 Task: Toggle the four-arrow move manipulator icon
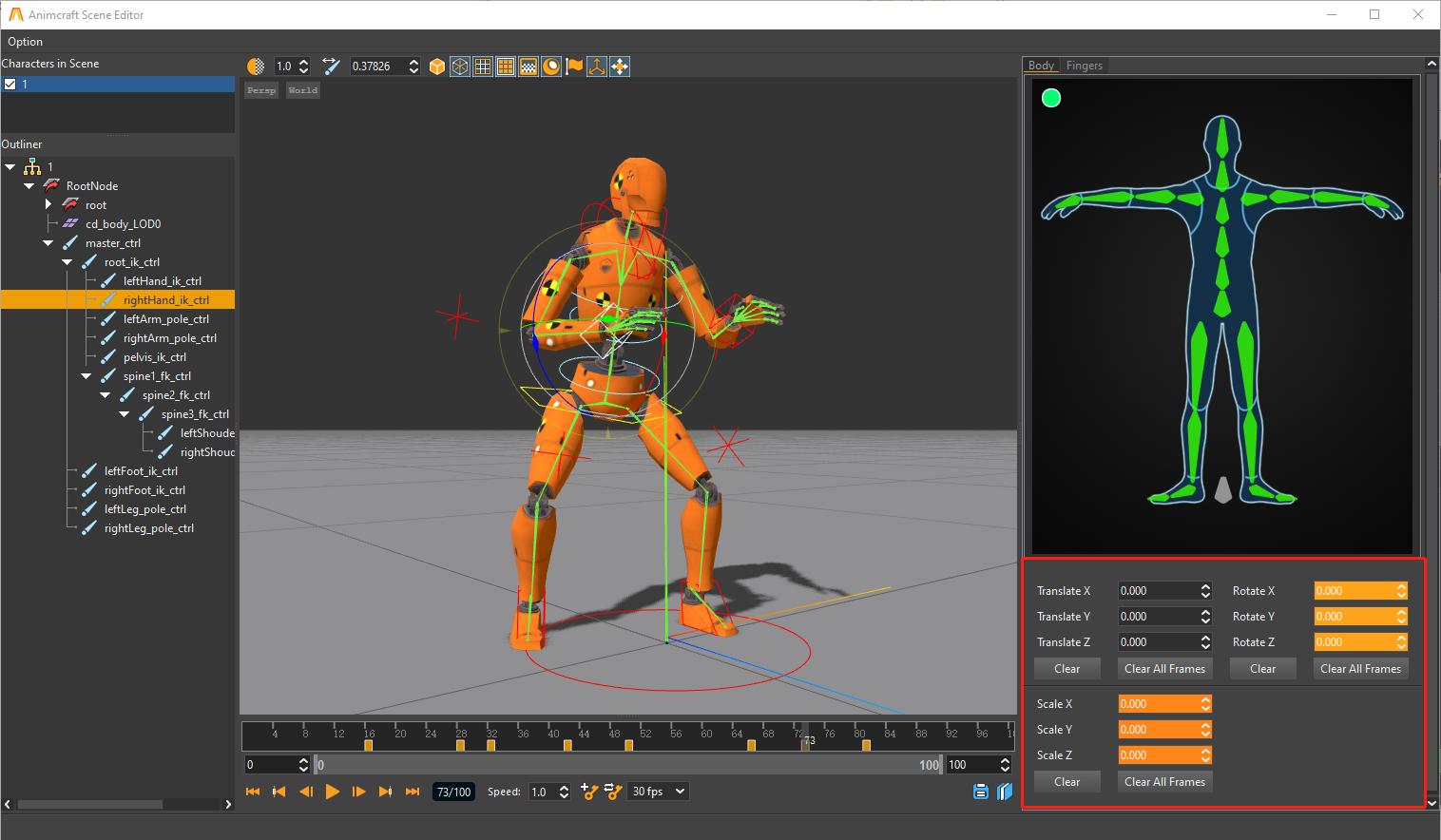click(620, 67)
